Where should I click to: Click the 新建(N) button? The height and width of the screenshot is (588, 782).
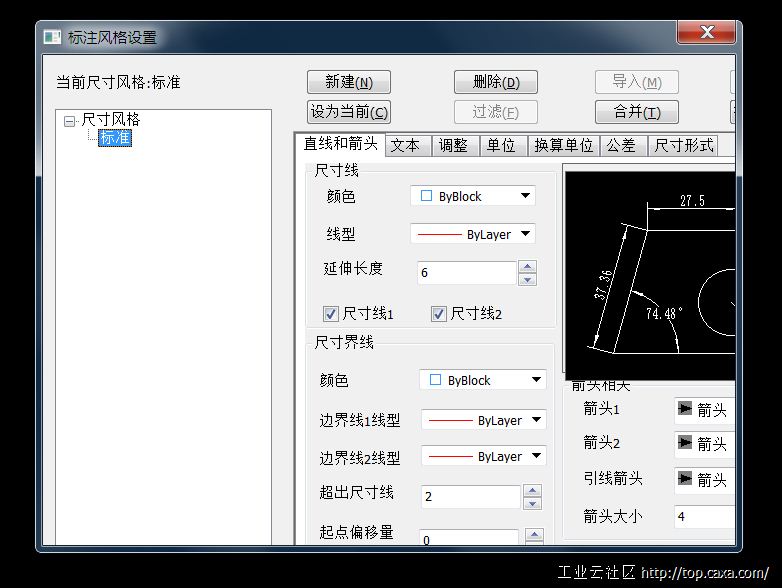click(349, 82)
